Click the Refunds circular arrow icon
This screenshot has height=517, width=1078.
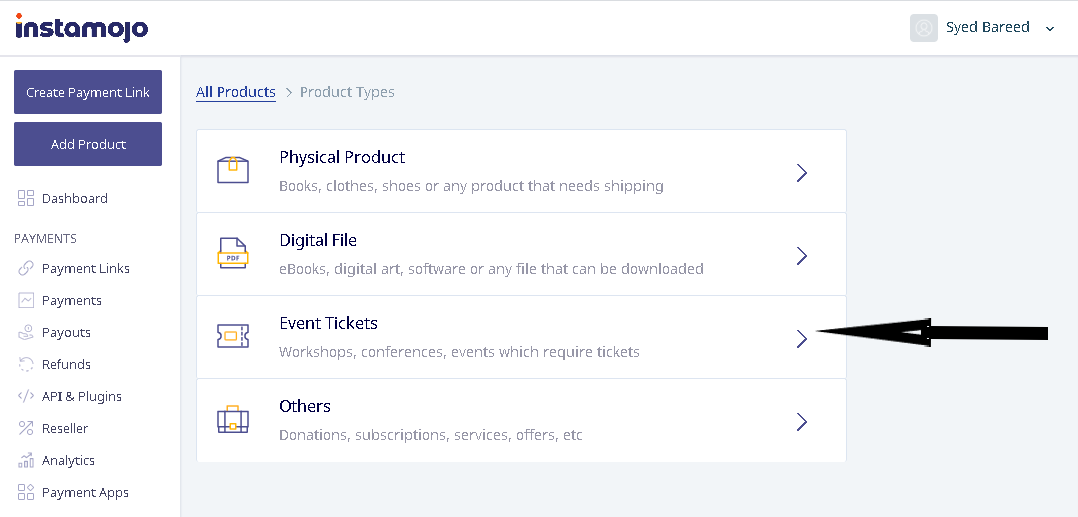(26, 364)
